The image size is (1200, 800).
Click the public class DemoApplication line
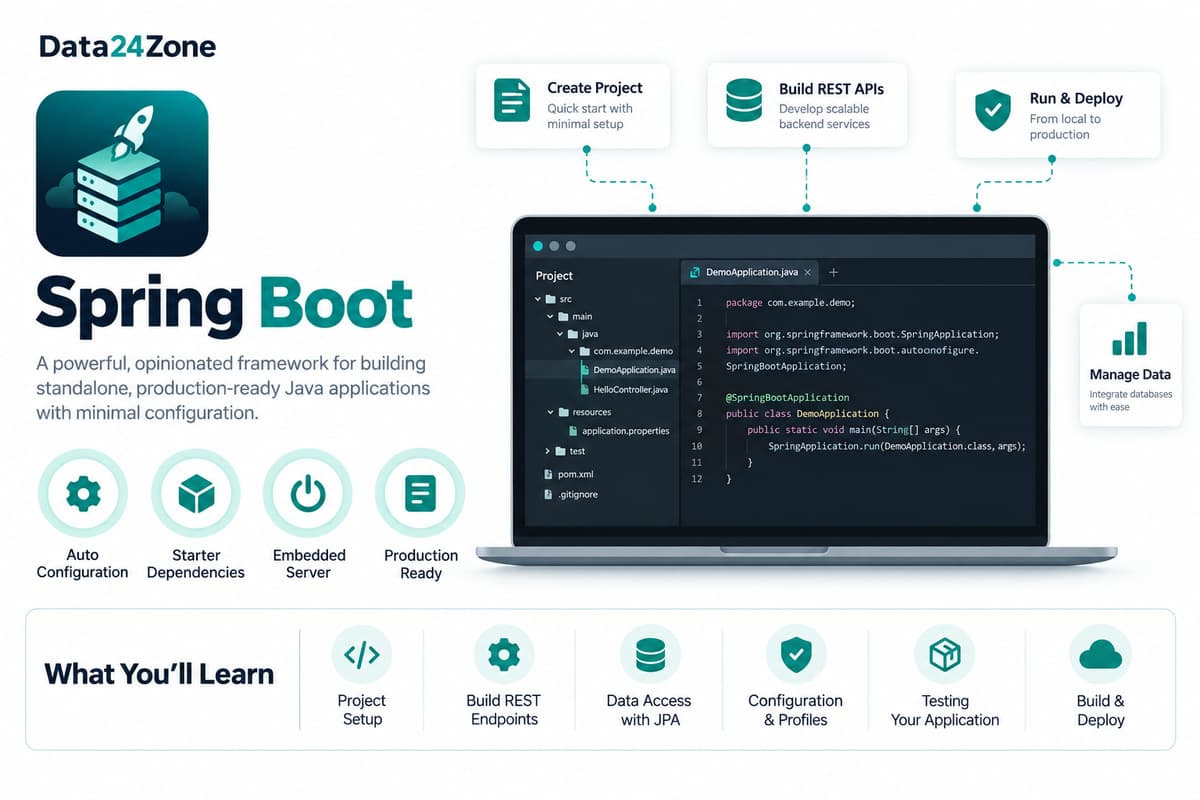[808, 413]
